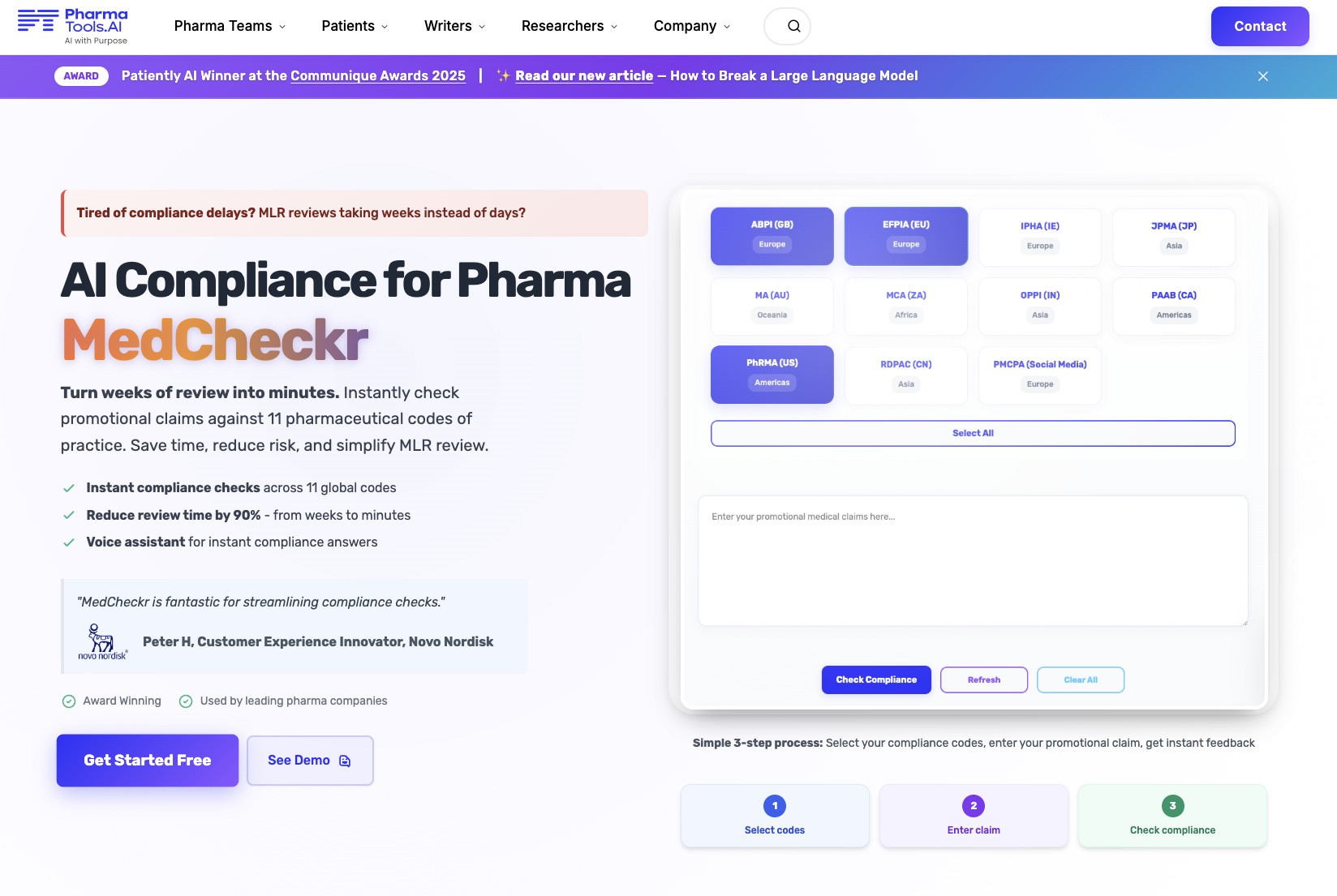This screenshot has height=896, width=1337.
Task: Click the step 1 circle above Select codes
Action: (774, 805)
